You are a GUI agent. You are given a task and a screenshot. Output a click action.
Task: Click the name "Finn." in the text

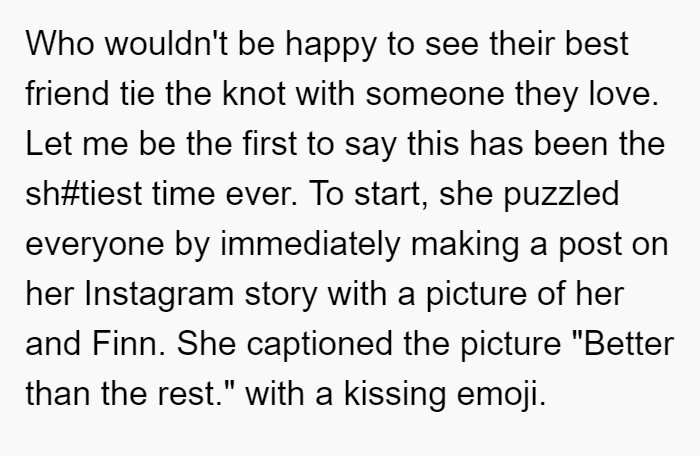pos(129,344)
